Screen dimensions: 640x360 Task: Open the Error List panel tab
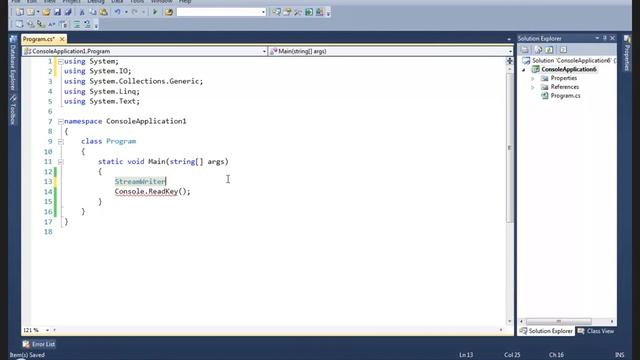coord(39,344)
